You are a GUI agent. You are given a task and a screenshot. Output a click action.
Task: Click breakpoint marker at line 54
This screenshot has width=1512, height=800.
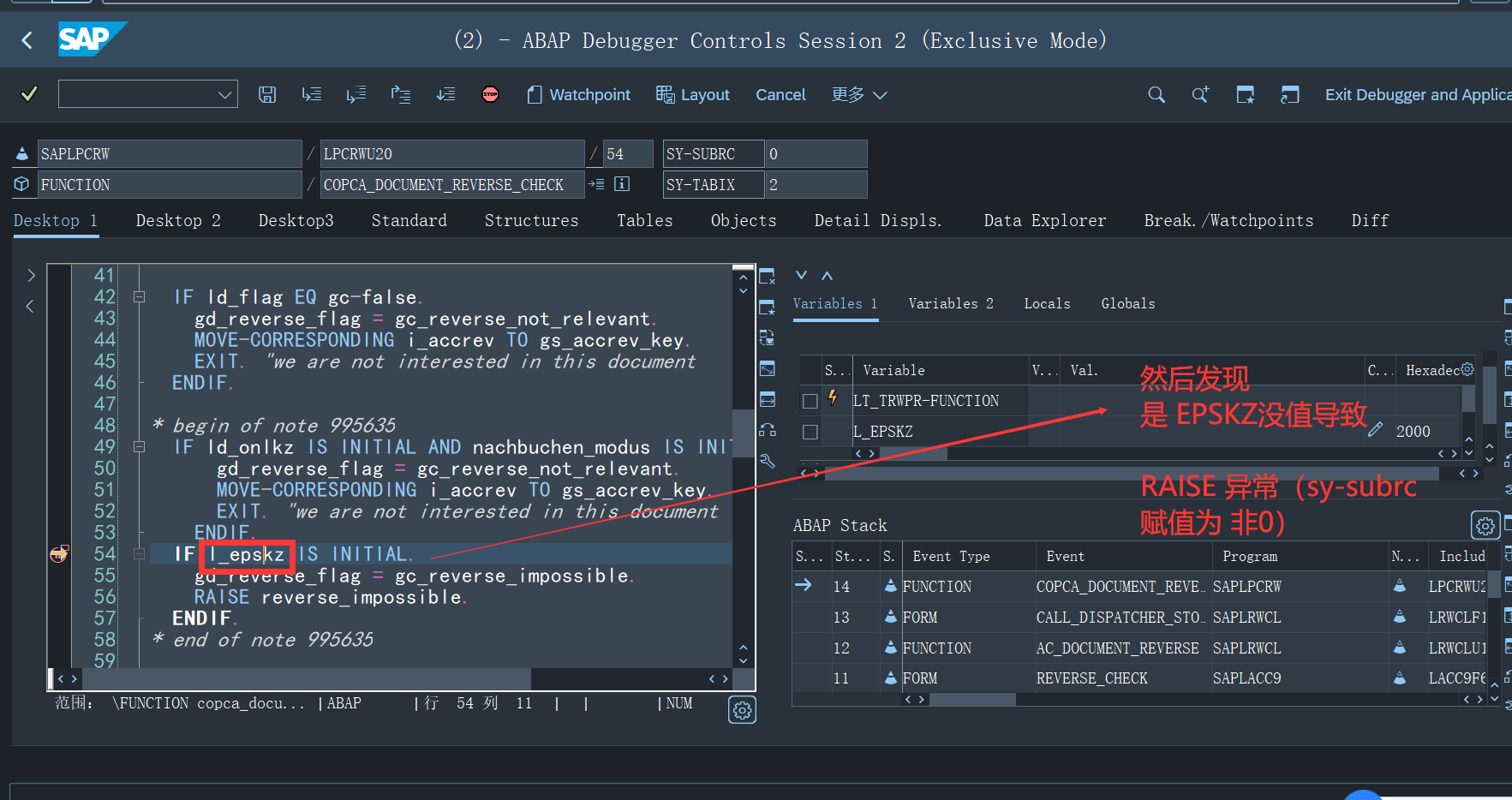point(58,554)
